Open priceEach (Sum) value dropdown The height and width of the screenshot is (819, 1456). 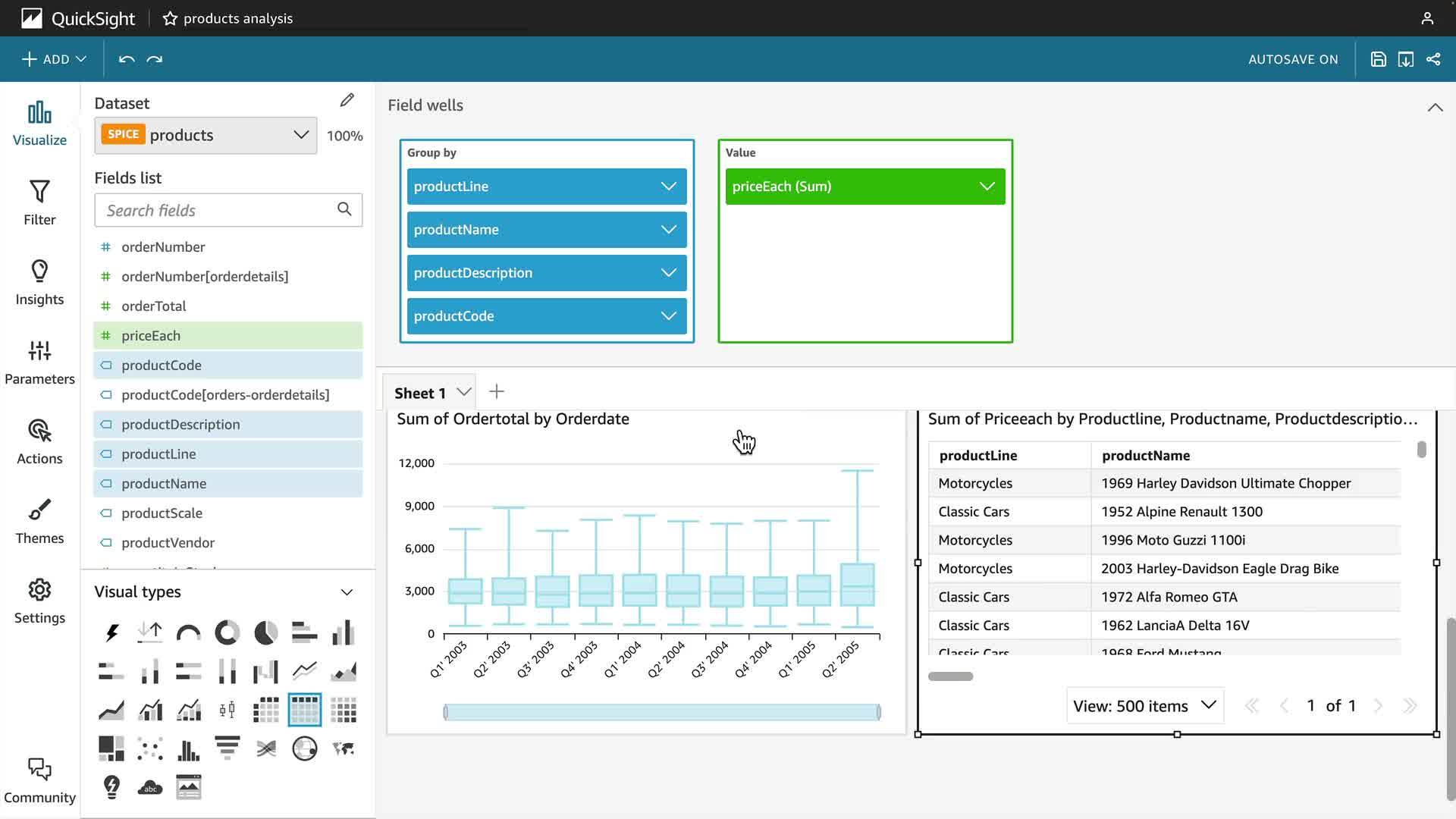pyautogui.click(x=987, y=187)
